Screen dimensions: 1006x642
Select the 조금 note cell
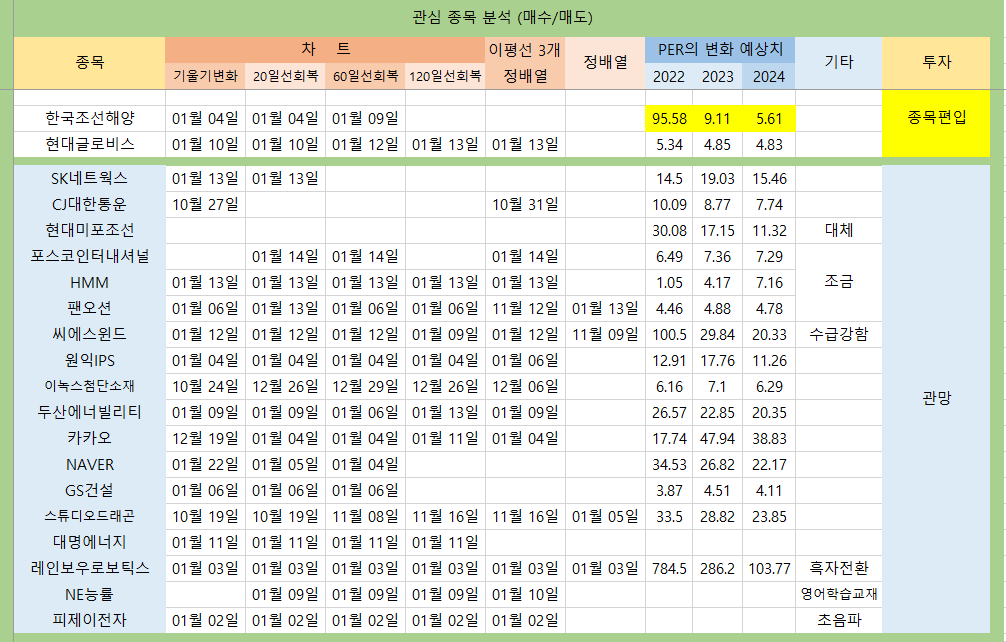tap(839, 282)
